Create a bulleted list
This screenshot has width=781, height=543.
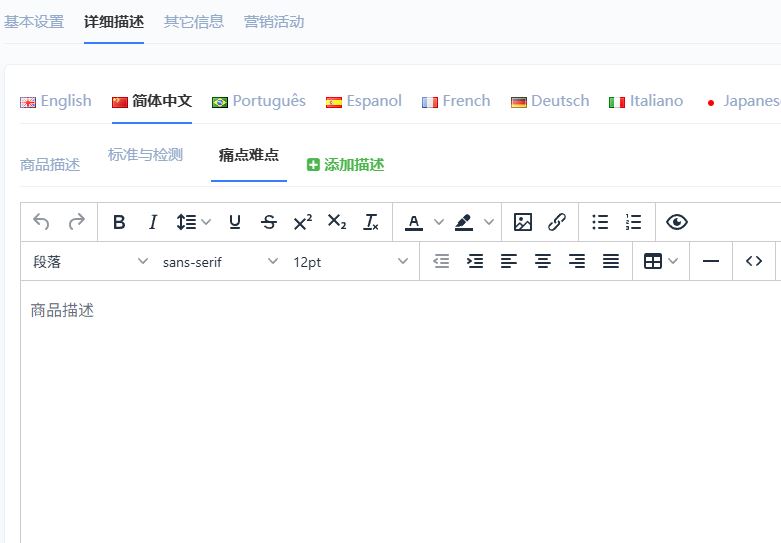600,222
